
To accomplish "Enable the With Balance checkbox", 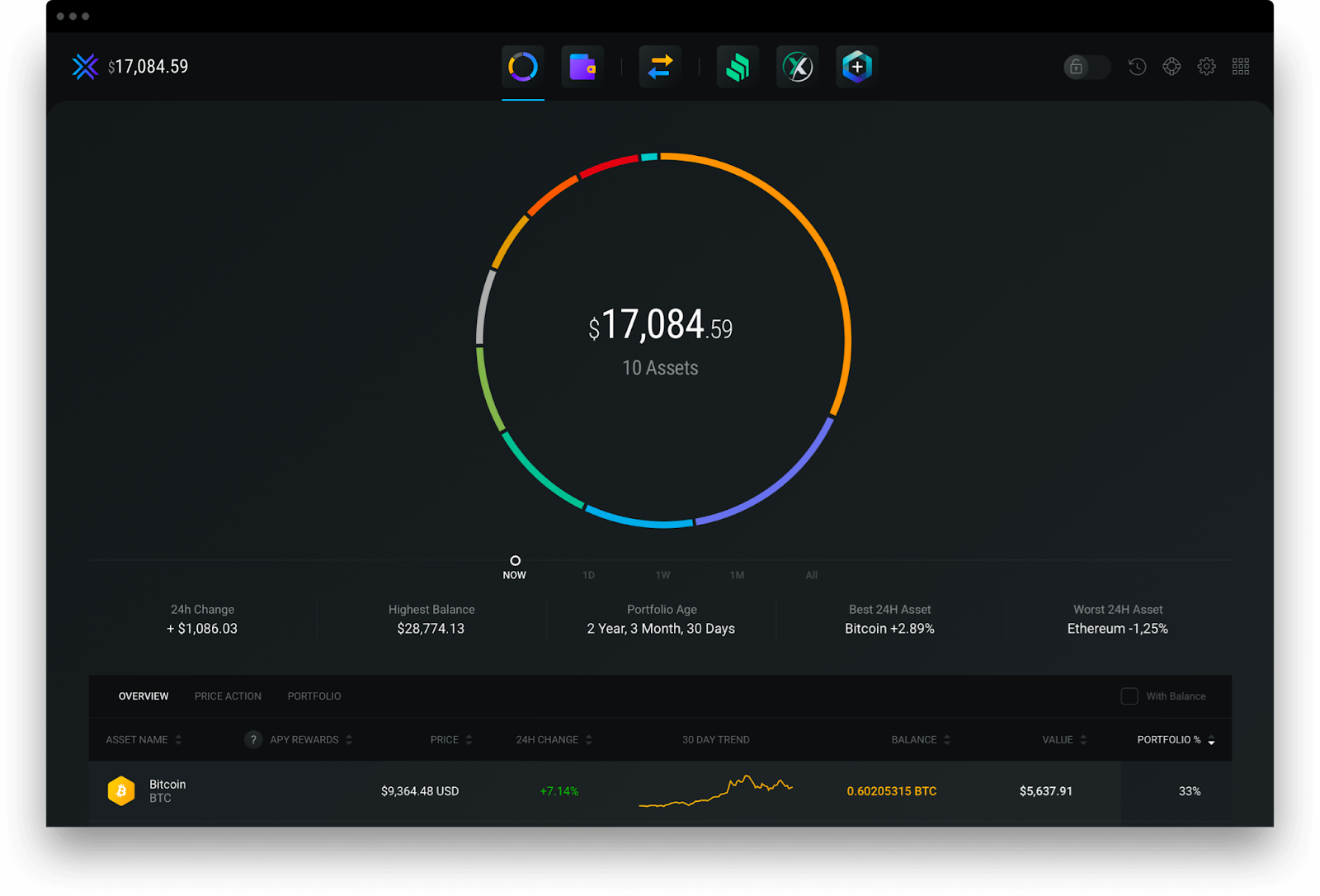I will (1129, 696).
